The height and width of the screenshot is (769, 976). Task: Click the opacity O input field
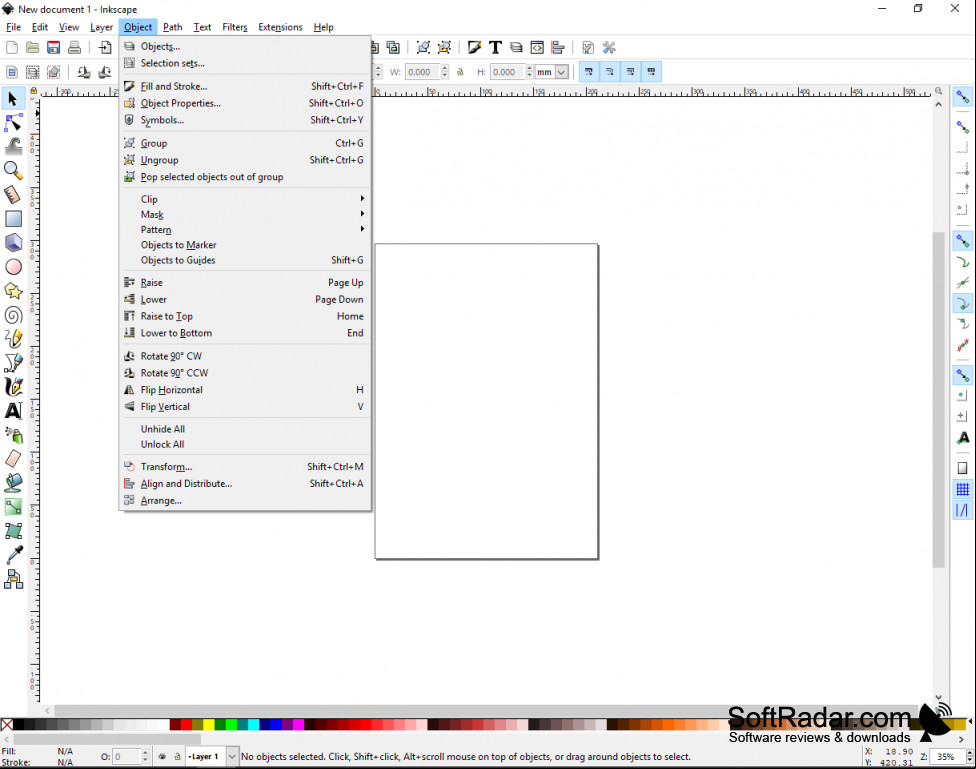127,757
